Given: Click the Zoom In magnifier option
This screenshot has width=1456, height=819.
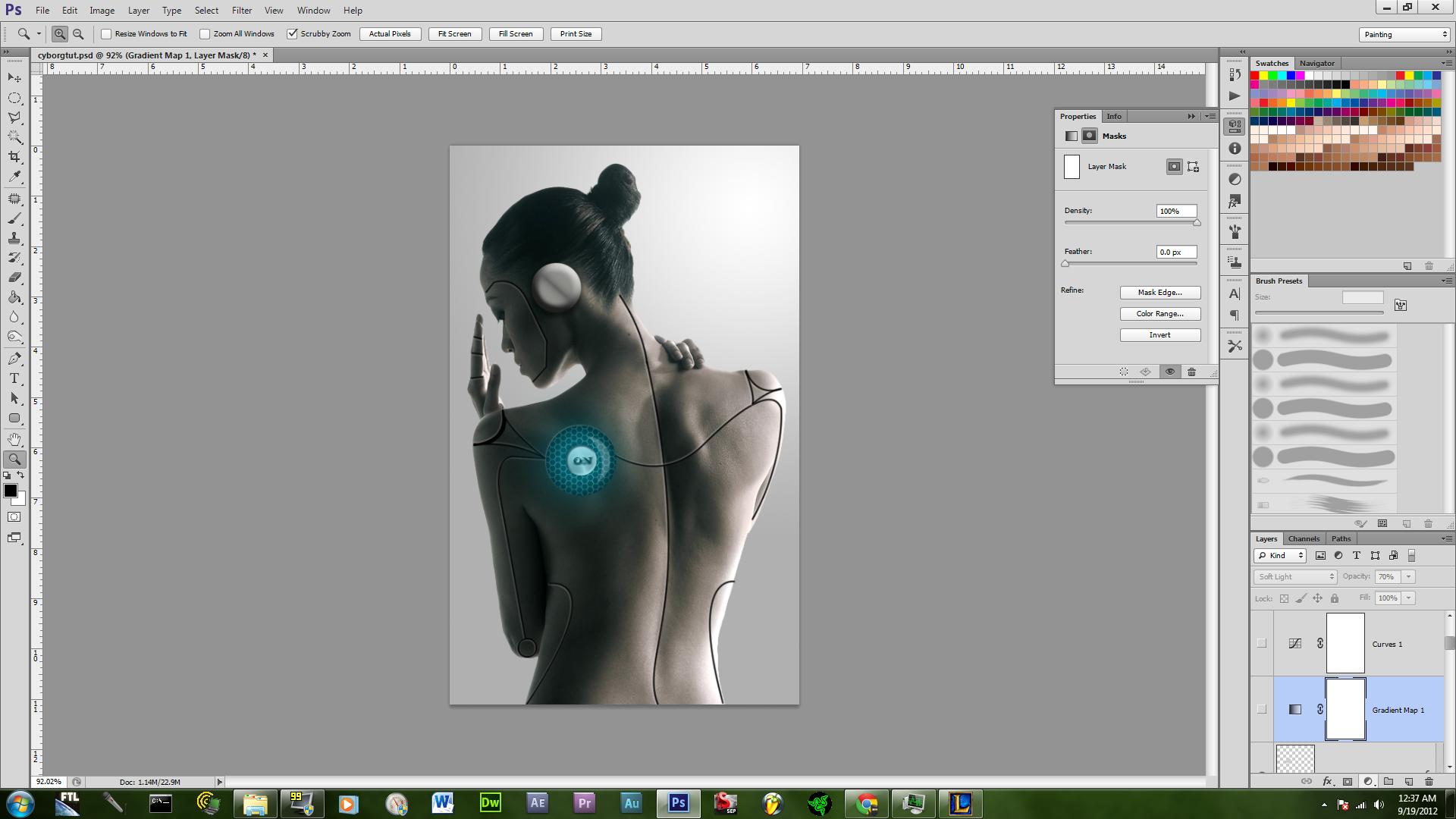Looking at the screenshot, I should (59, 33).
